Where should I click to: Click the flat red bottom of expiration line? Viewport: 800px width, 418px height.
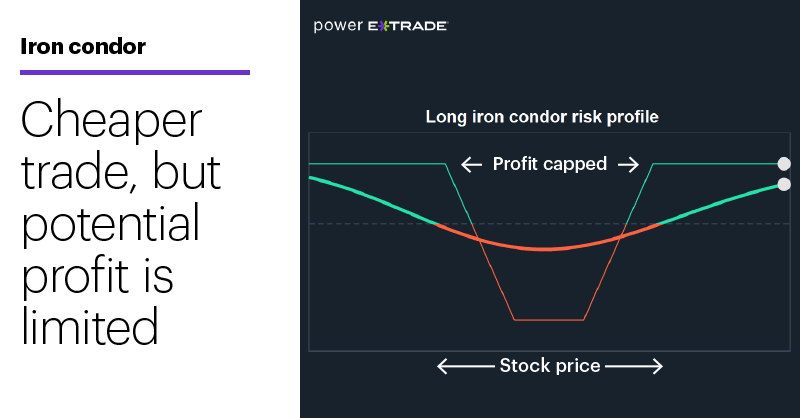(x=549, y=320)
